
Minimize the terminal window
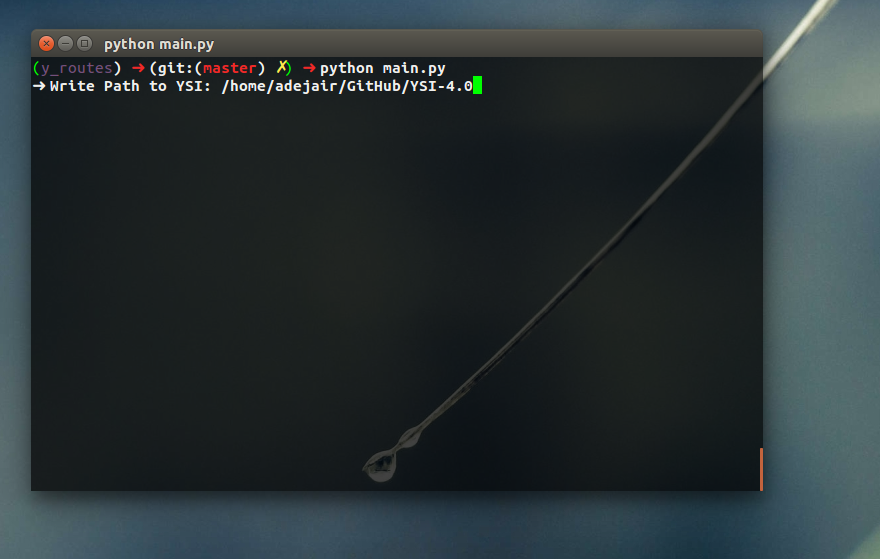click(x=66, y=43)
